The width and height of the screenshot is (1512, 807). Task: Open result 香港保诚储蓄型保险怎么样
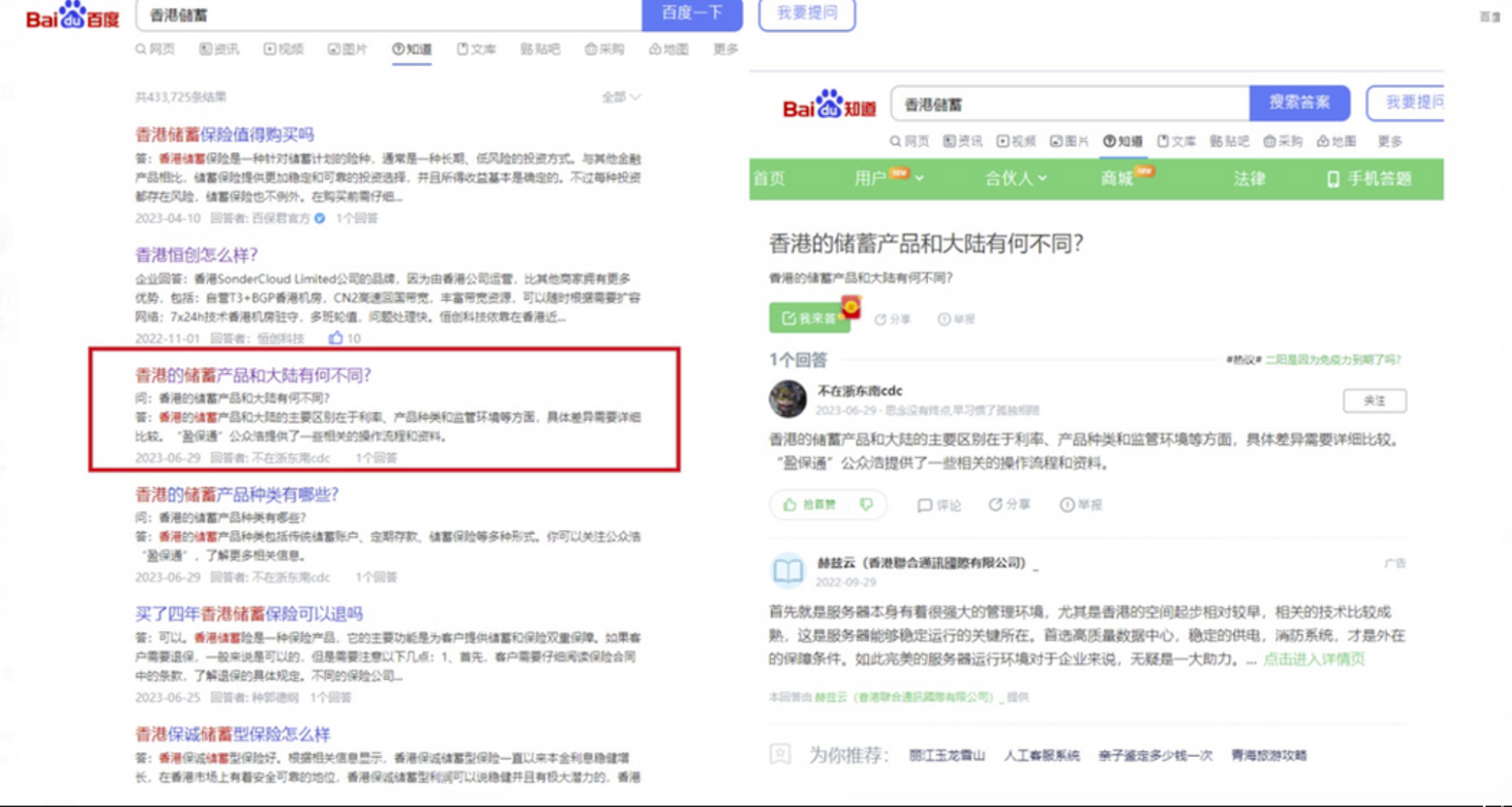(233, 734)
